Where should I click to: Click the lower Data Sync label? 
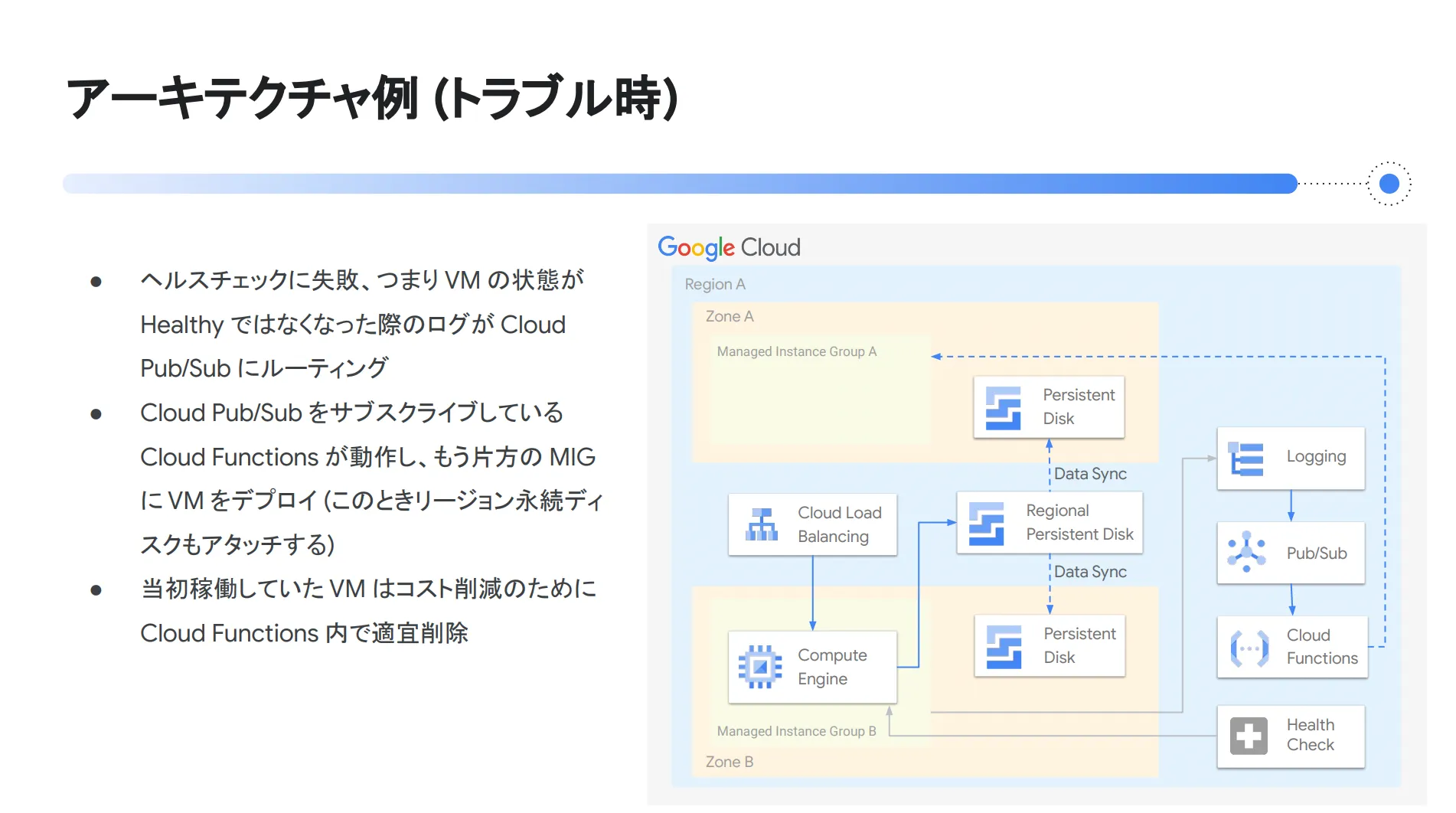pyautogui.click(x=1090, y=572)
